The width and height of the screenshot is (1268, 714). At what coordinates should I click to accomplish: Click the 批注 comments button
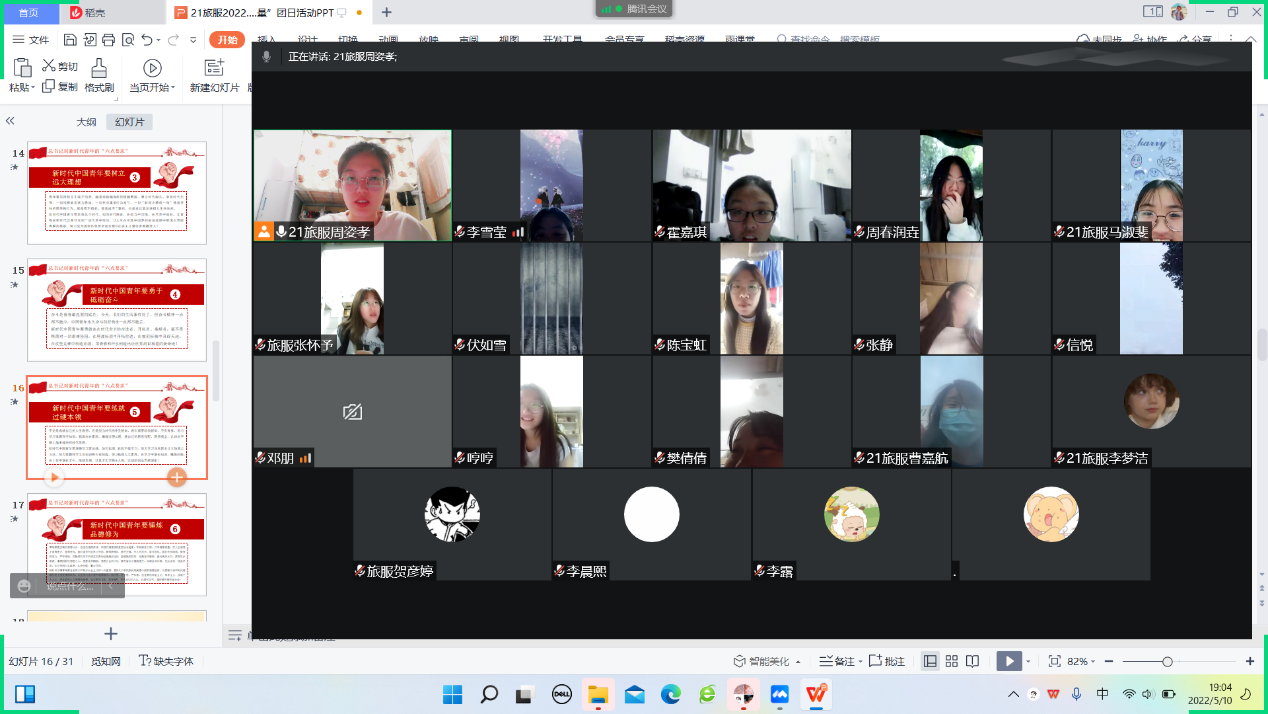pos(887,661)
